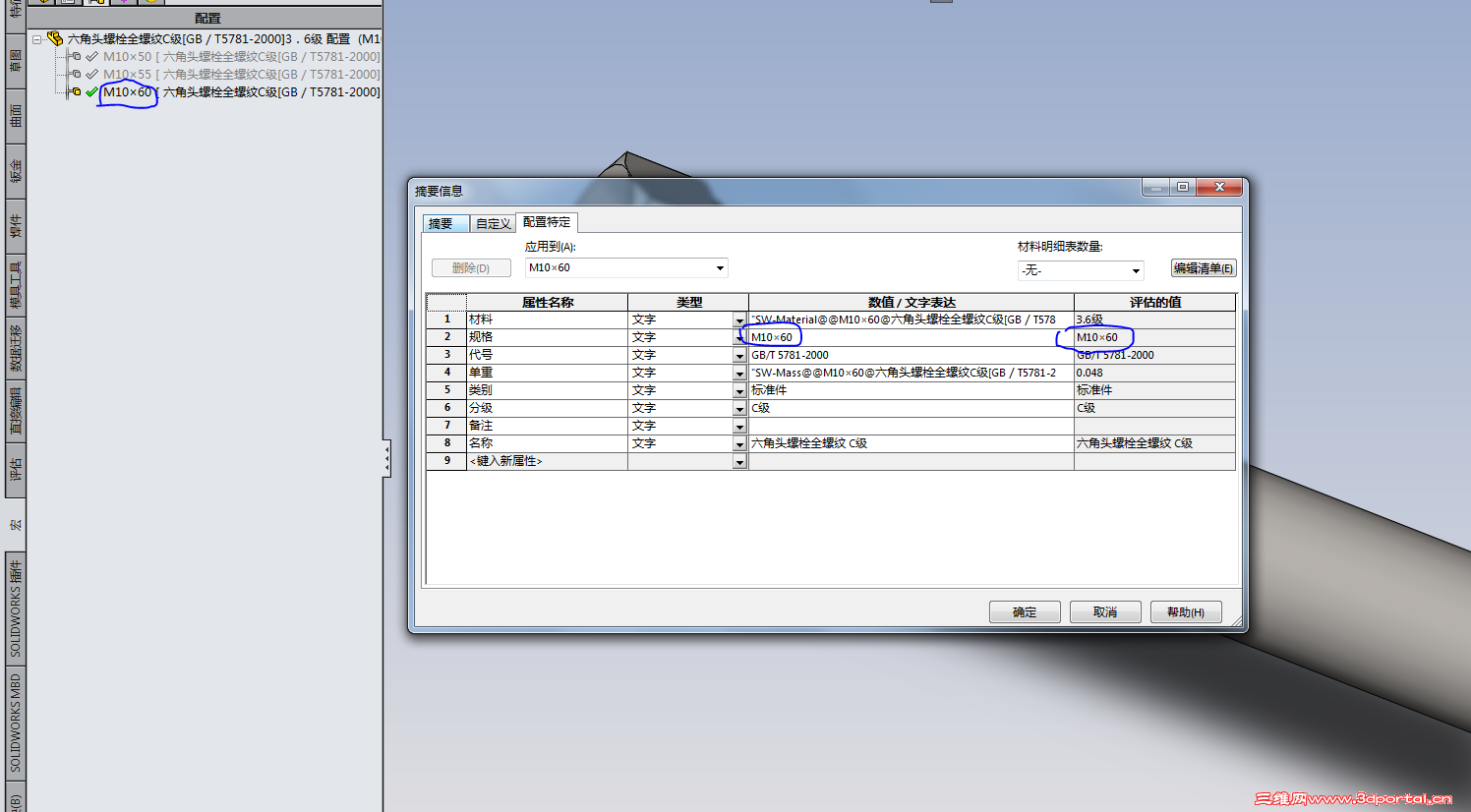Open the 曲面 sidebar tab
Screen dimensions: 1471x812
coord(15,116)
